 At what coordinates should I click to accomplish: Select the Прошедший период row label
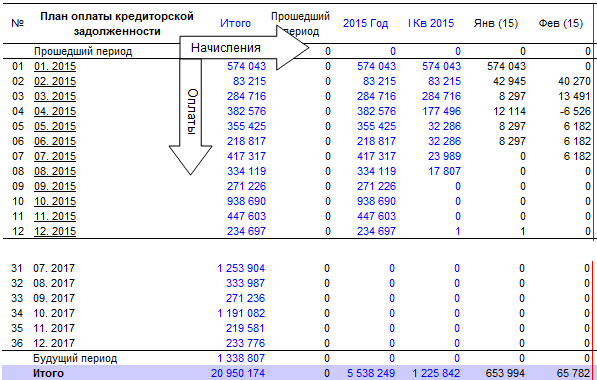click(x=83, y=51)
